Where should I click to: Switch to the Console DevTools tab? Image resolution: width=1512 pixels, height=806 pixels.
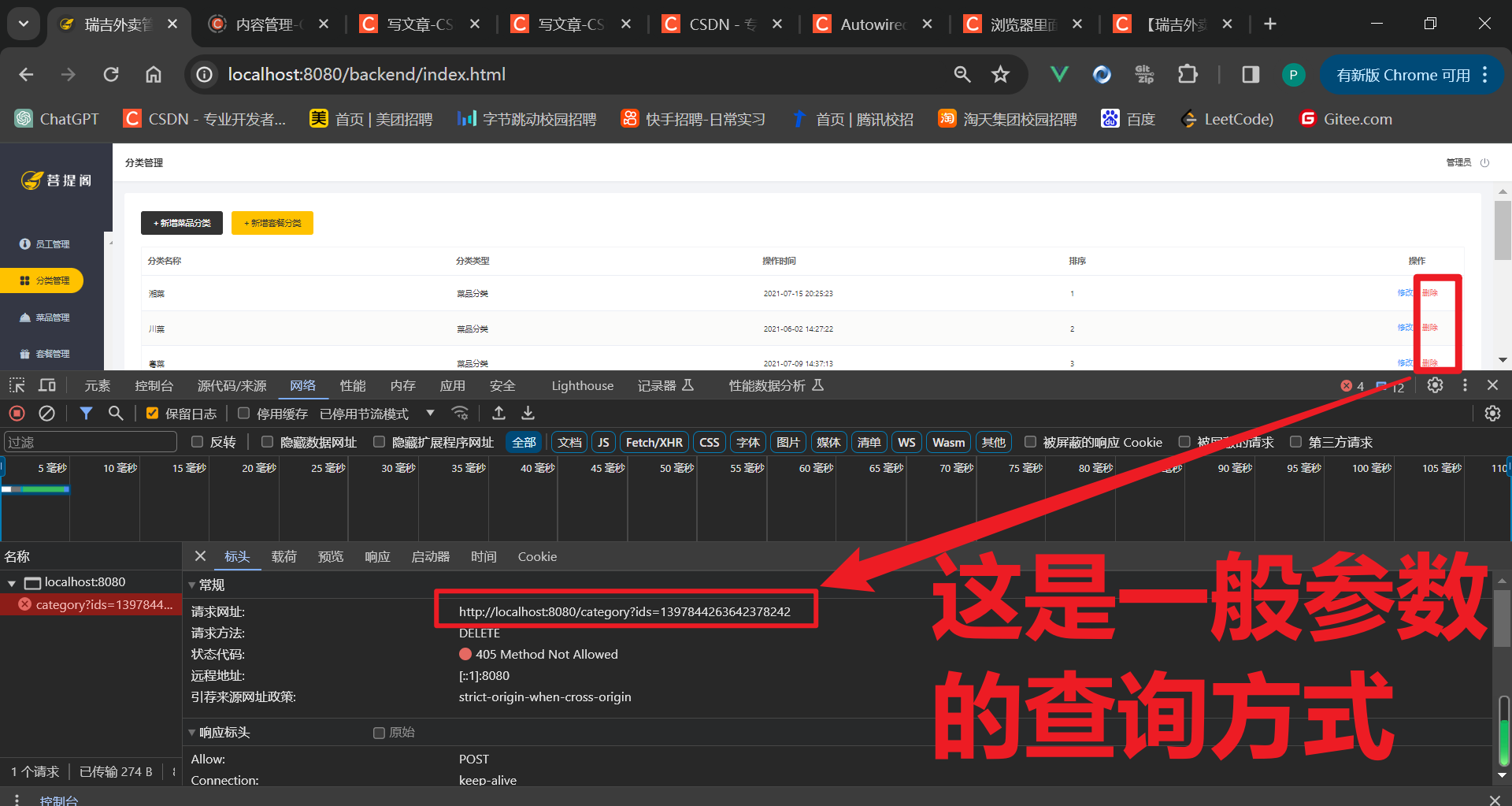point(154,385)
